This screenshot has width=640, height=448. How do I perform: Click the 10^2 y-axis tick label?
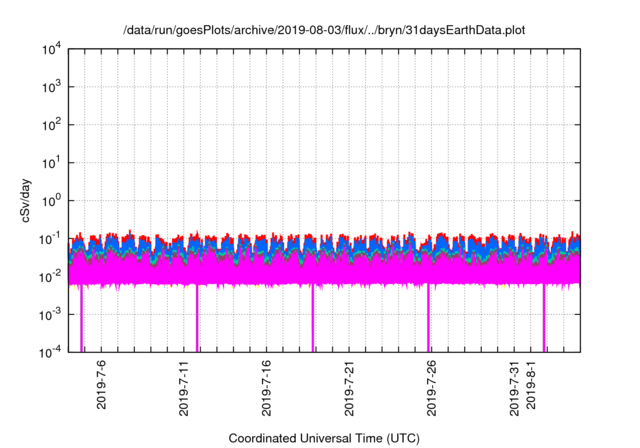pyautogui.click(x=51, y=125)
